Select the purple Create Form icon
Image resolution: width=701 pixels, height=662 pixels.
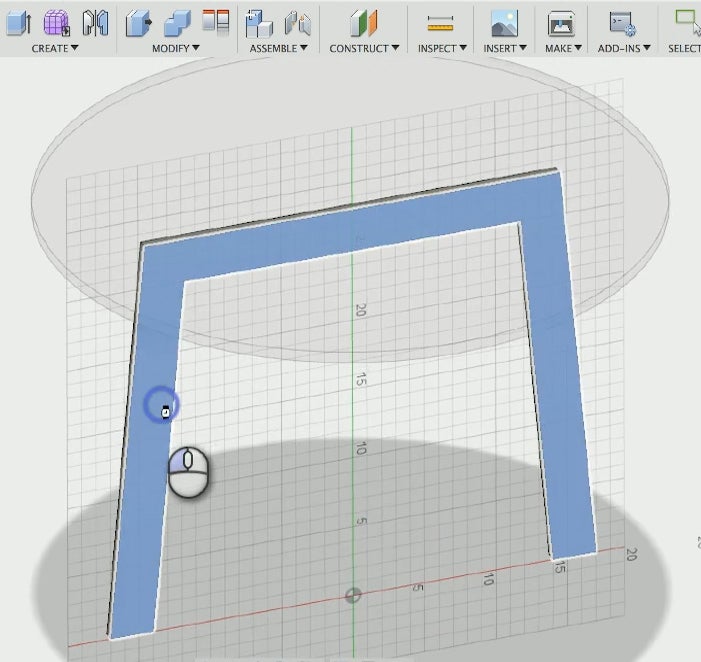click(x=56, y=22)
